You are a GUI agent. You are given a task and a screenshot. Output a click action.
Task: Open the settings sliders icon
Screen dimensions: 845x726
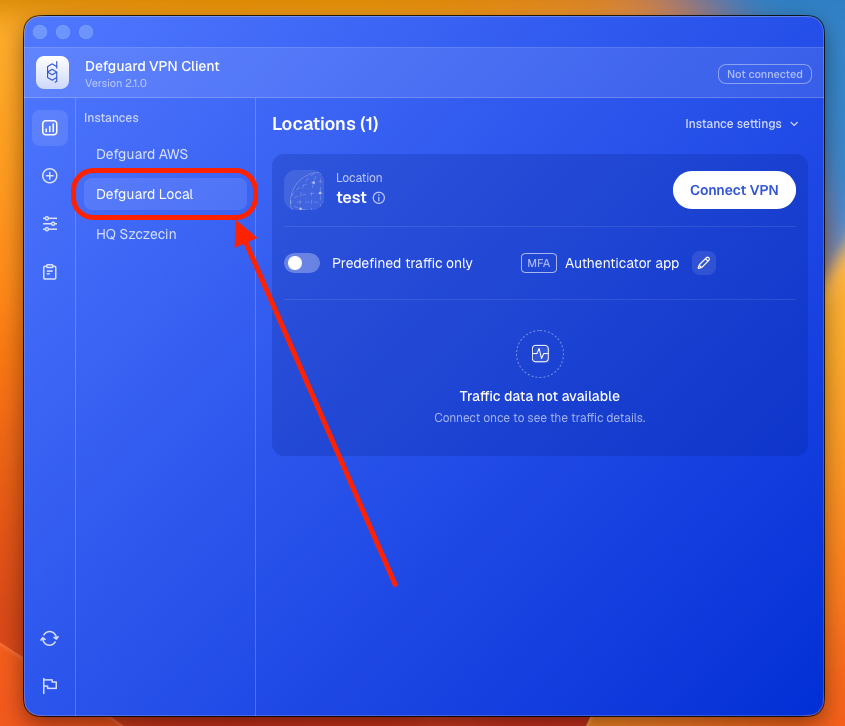pos(50,224)
